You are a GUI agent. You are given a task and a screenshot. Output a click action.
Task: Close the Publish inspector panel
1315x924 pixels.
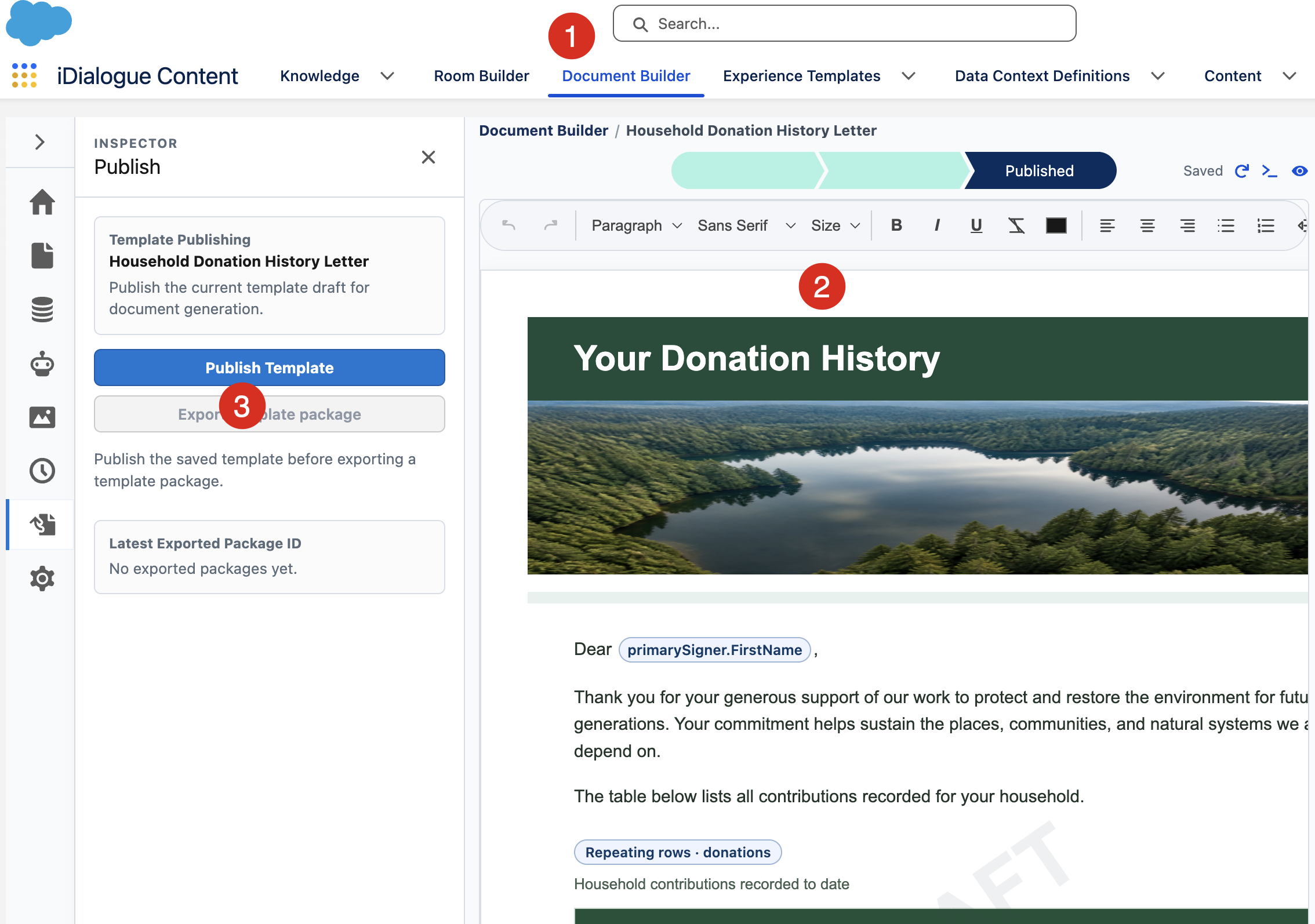(428, 157)
